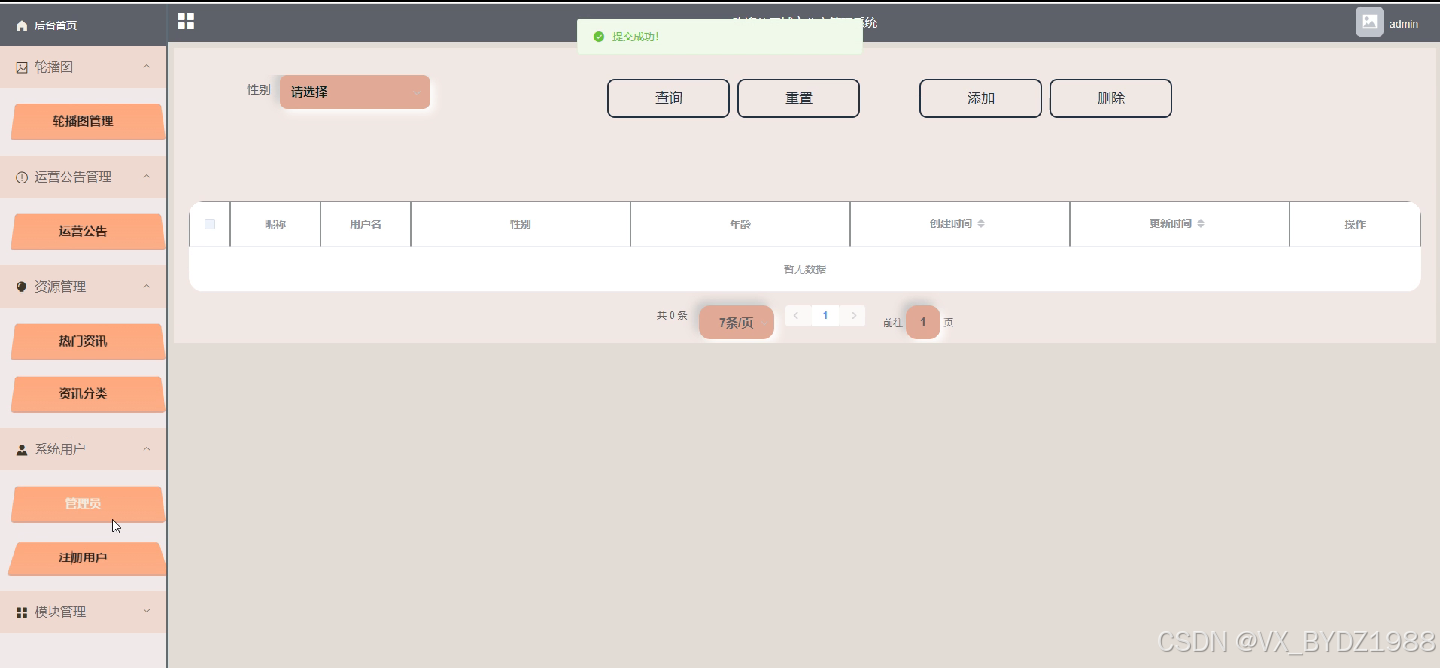Click the success notification message
This screenshot has height=668, width=1440.
point(720,36)
